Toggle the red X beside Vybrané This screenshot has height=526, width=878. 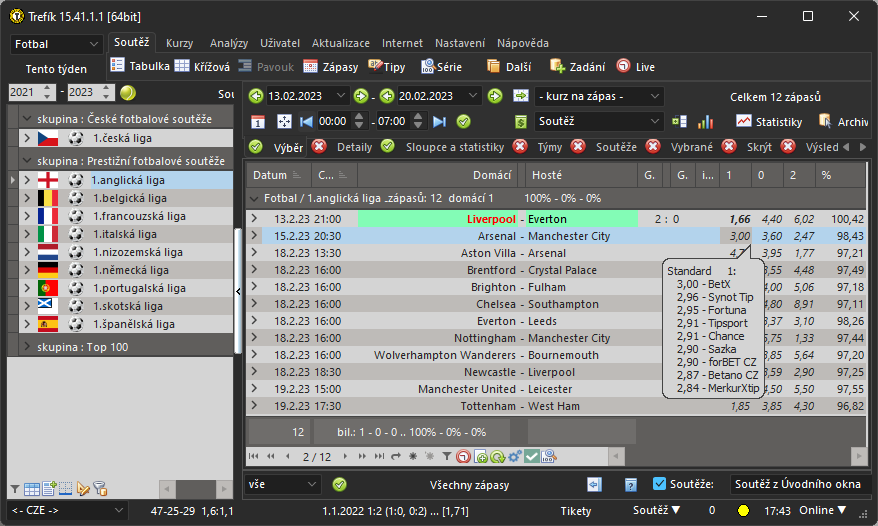[x=653, y=147]
